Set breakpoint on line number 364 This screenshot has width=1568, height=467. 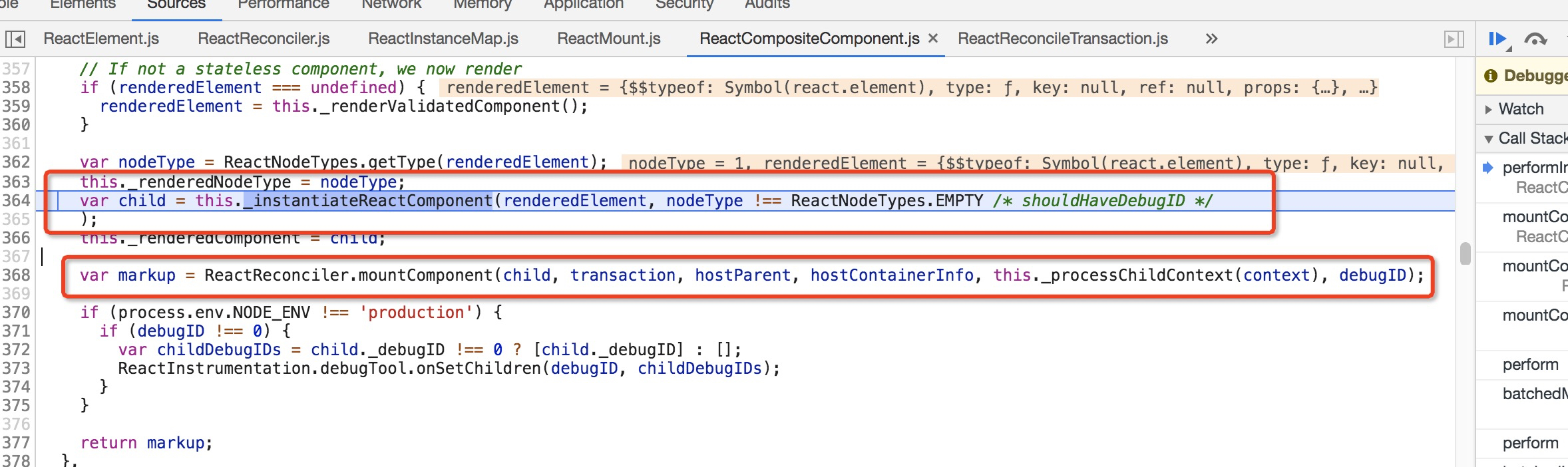(x=16, y=201)
